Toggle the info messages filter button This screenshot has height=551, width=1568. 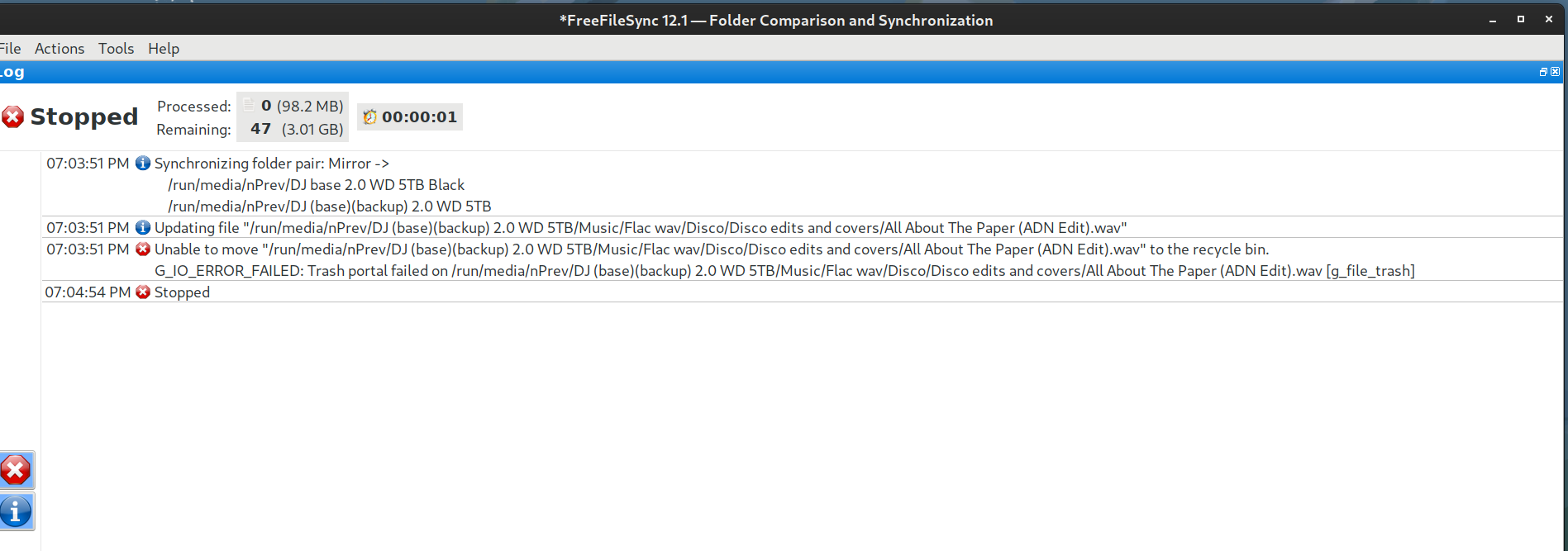coord(16,511)
